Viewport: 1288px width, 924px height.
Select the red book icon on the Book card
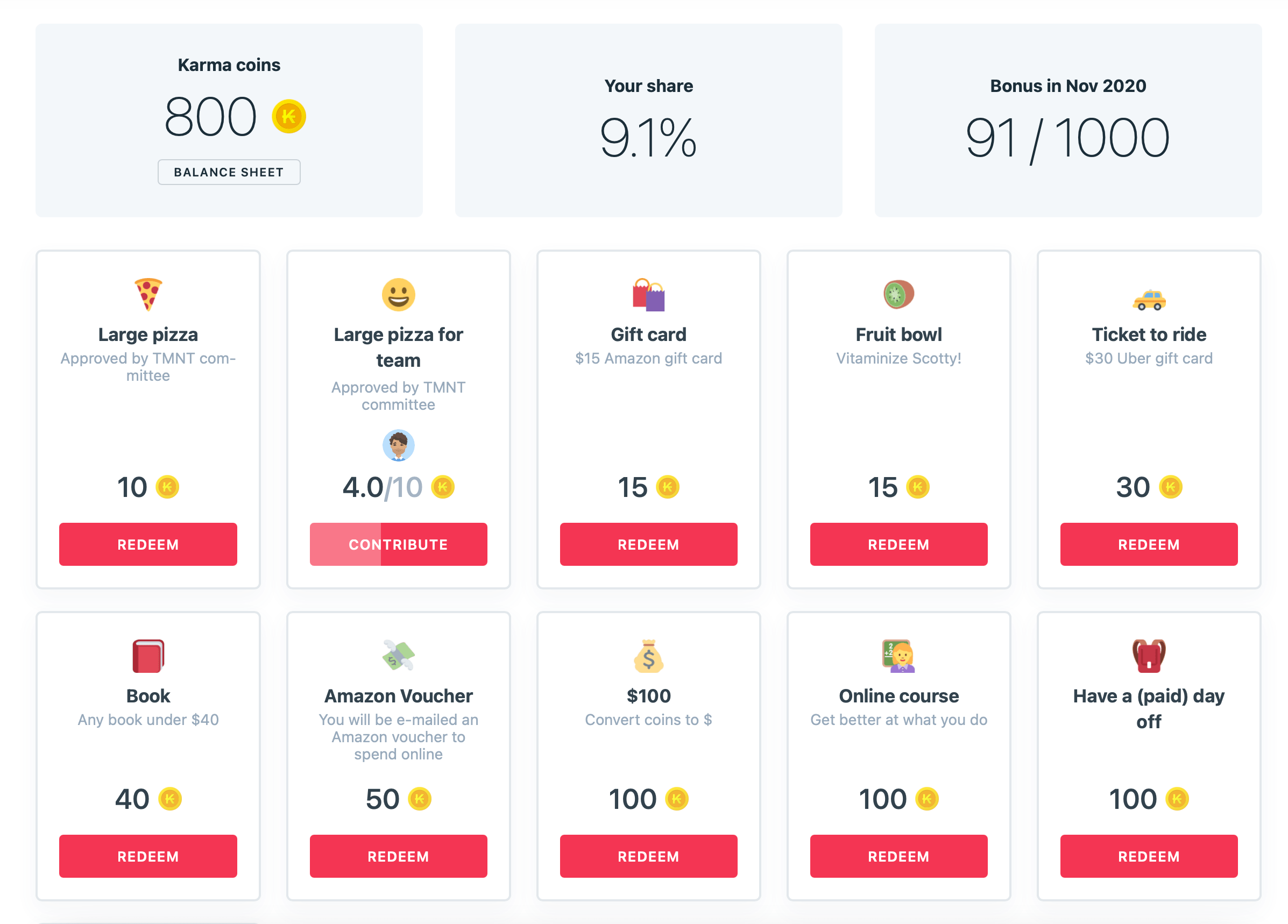click(x=147, y=656)
